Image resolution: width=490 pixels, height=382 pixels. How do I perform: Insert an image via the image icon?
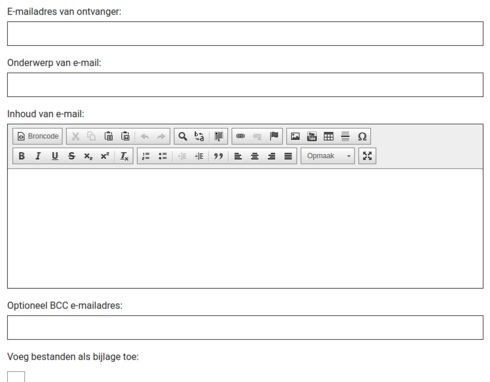(295, 136)
